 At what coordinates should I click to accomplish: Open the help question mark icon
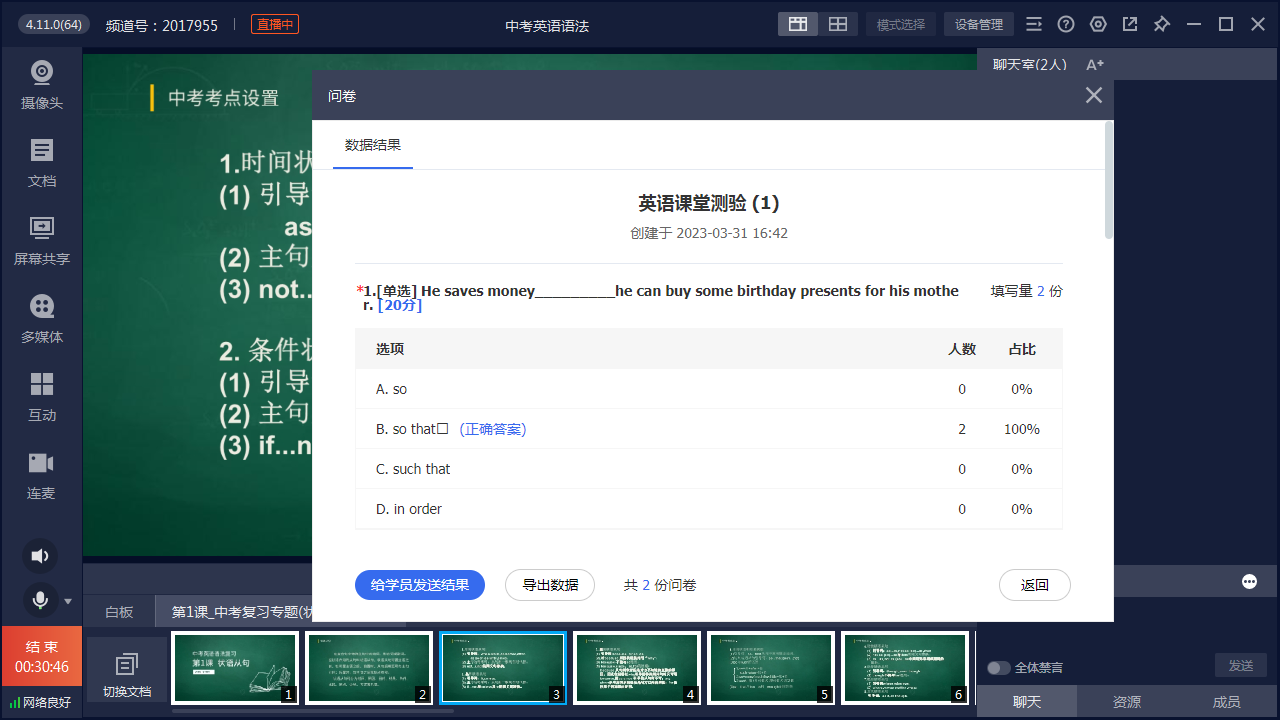point(1066,24)
